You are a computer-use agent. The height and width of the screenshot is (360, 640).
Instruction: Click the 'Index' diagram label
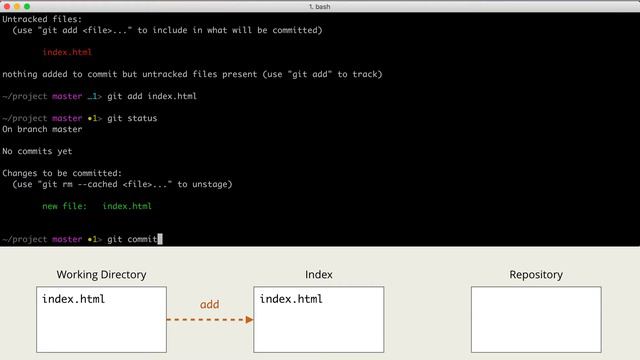[319, 275]
